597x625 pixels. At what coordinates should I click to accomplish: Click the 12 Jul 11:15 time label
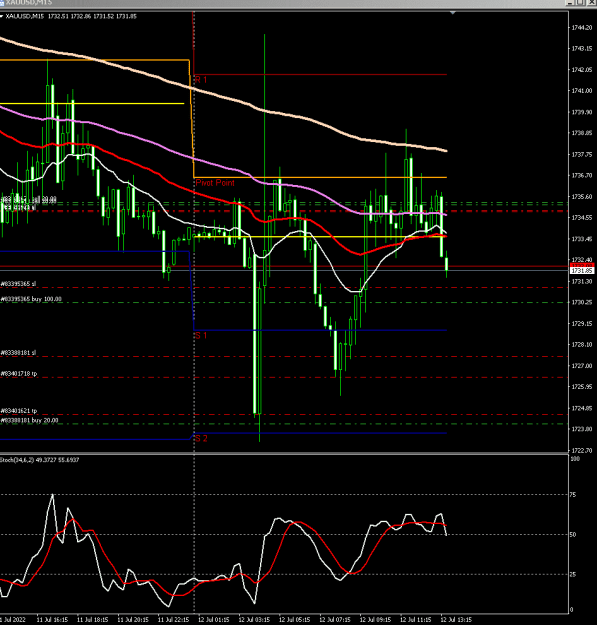(x=416, y=620)
